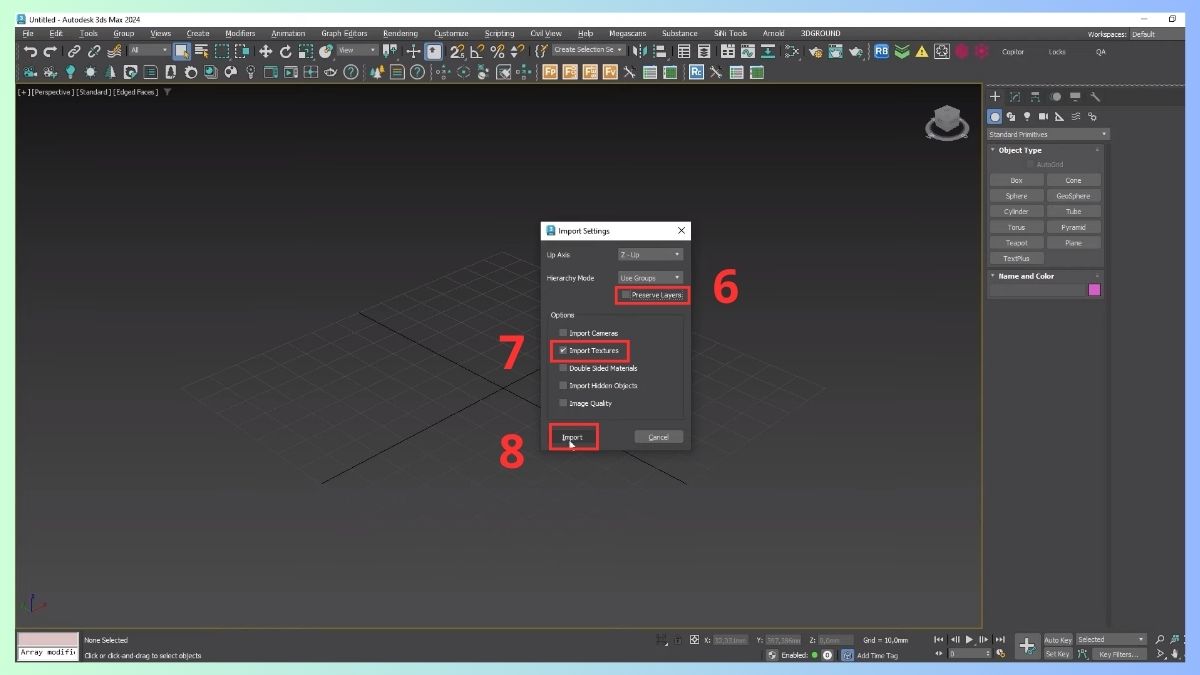This screenshot has width=1200, height=675.
Task: Create a Teapot primitive
Action: (1016, 242)
